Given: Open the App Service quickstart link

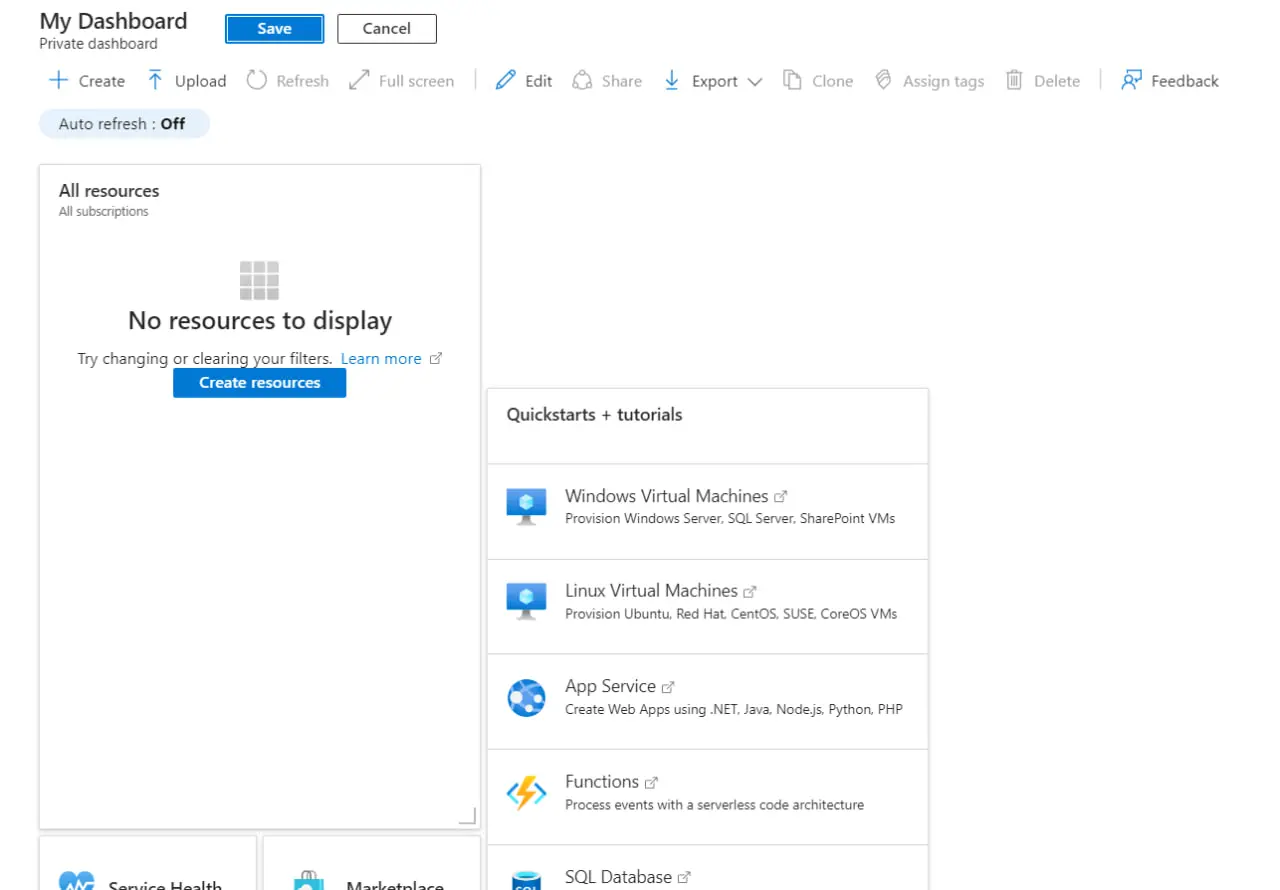Looking at the screenshot, I should [x=610, y=686].
